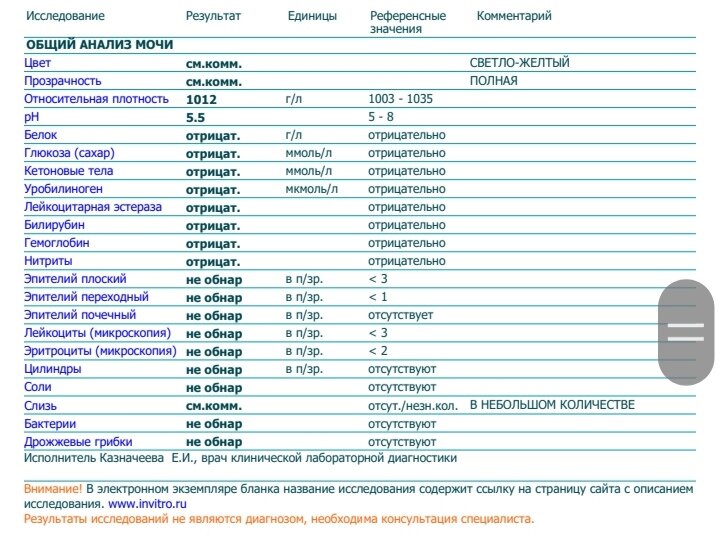
Task: Open the Глюкоза (сахар) link
Action: tap(69, 153)
